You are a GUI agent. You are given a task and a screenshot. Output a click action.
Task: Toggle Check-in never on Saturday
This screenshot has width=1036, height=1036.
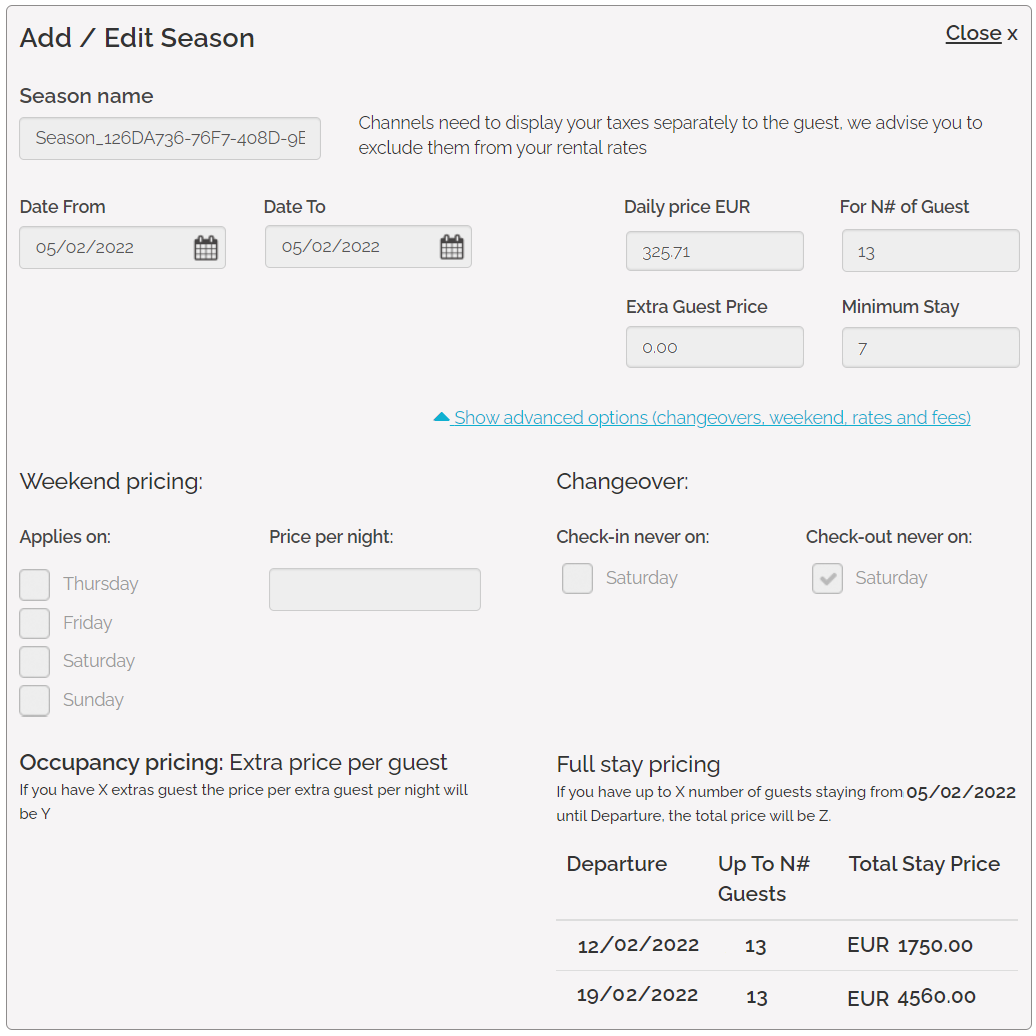point(577,578)
